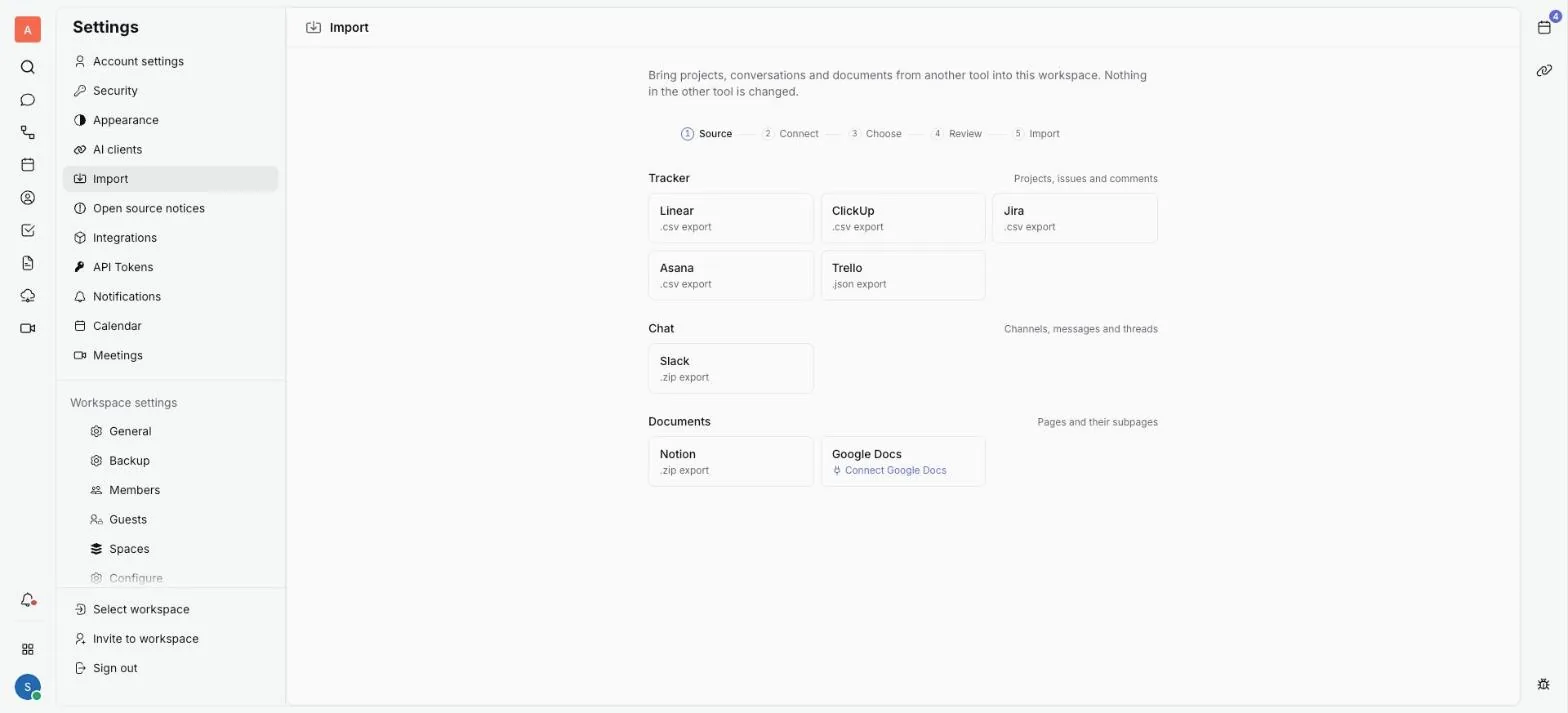Open Open source notices

coord(170,208)
